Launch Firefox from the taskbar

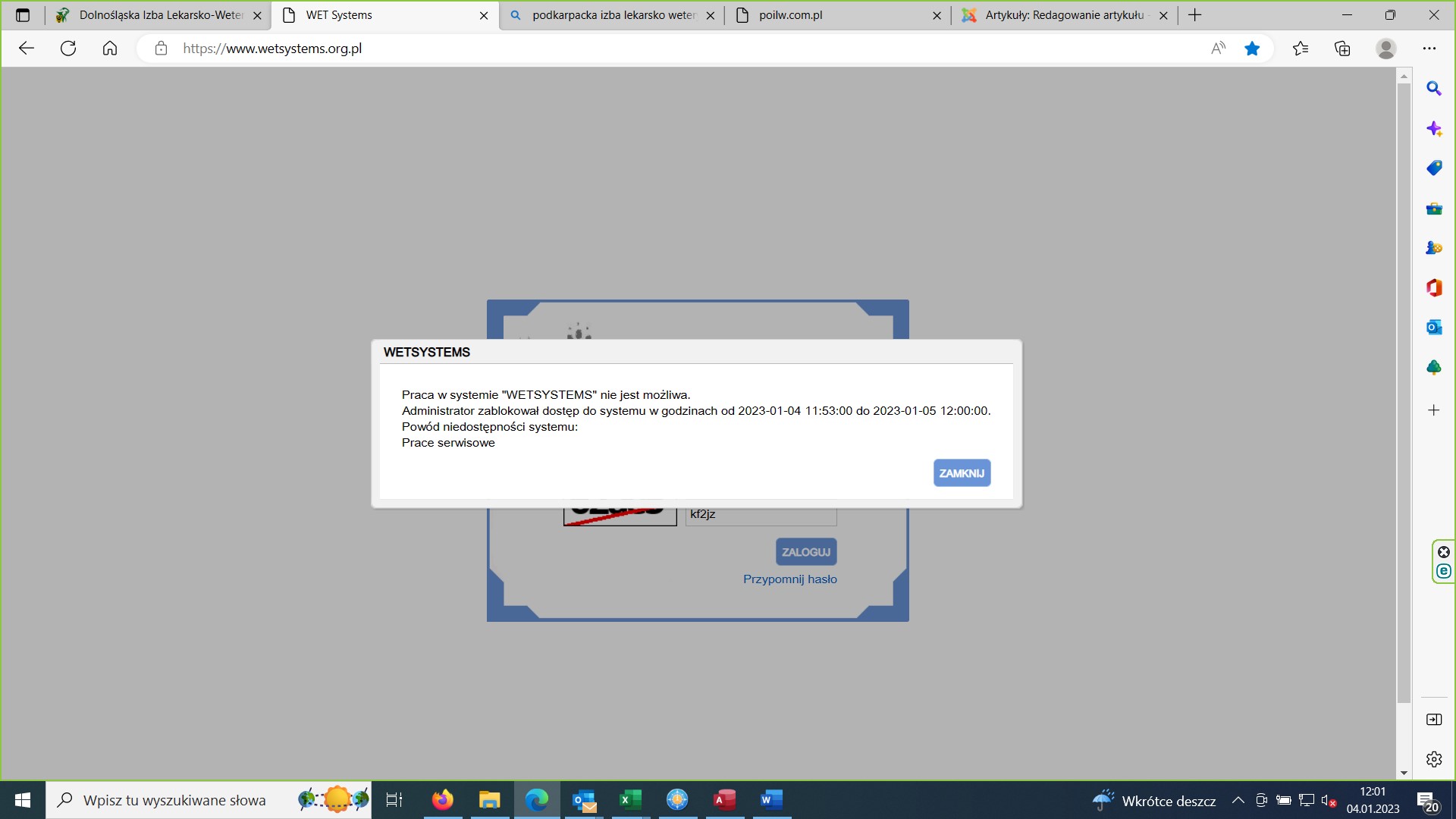click(442, 800)
